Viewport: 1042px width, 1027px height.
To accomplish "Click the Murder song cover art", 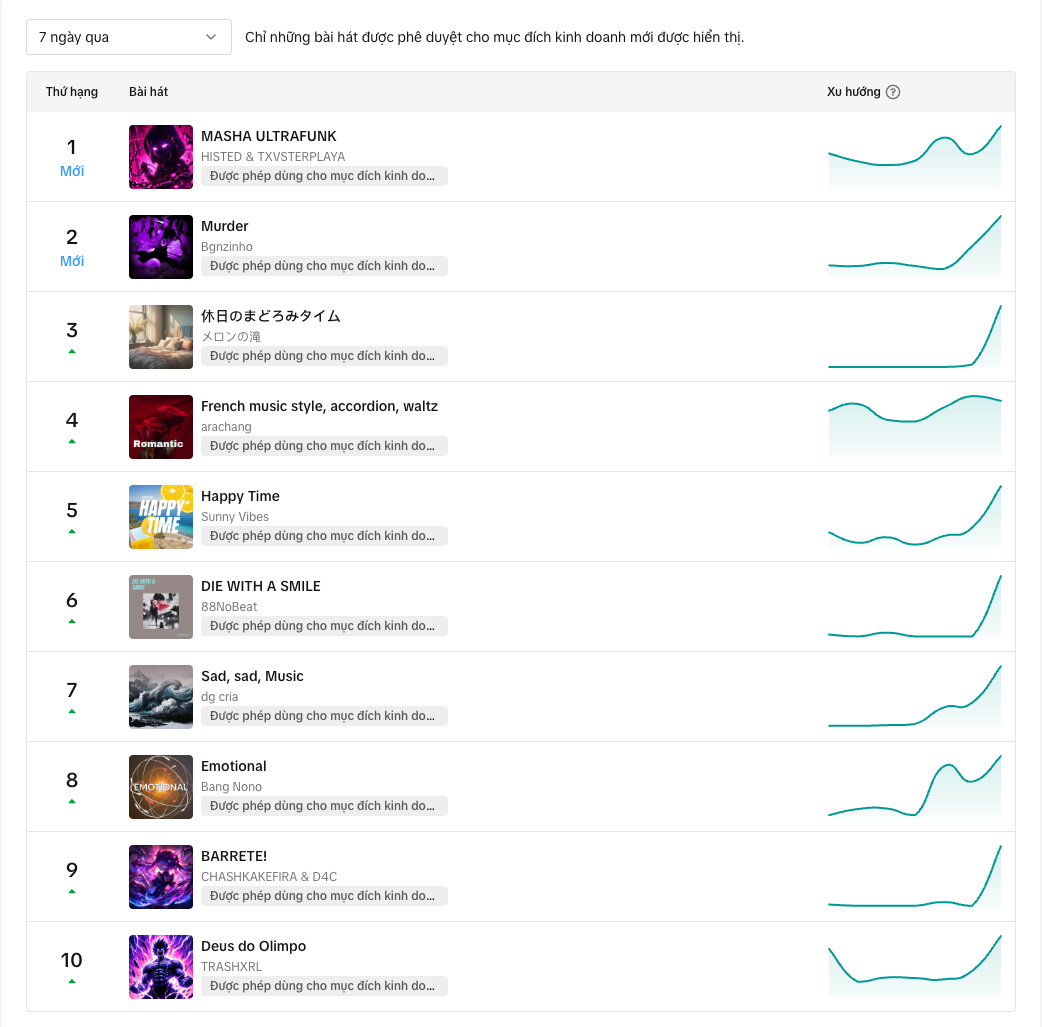I will pos(161,247).
